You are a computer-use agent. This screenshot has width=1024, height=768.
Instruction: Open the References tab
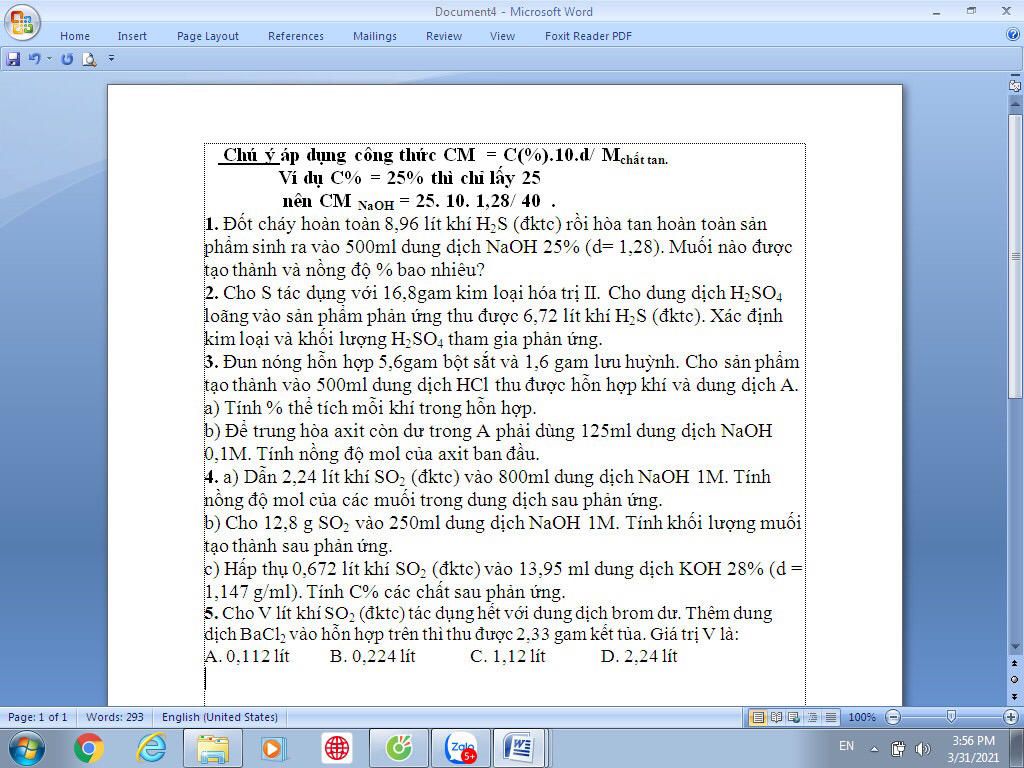pyautogui.click(x=296, y=37)
